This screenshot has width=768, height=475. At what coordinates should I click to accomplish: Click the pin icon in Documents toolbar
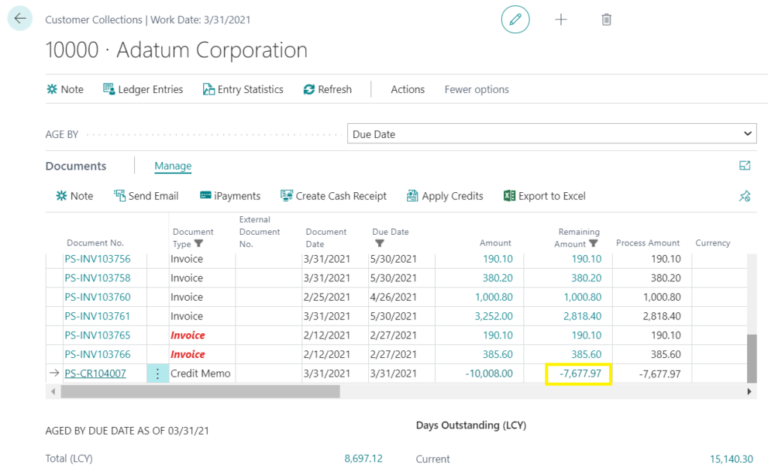[744, 196]
